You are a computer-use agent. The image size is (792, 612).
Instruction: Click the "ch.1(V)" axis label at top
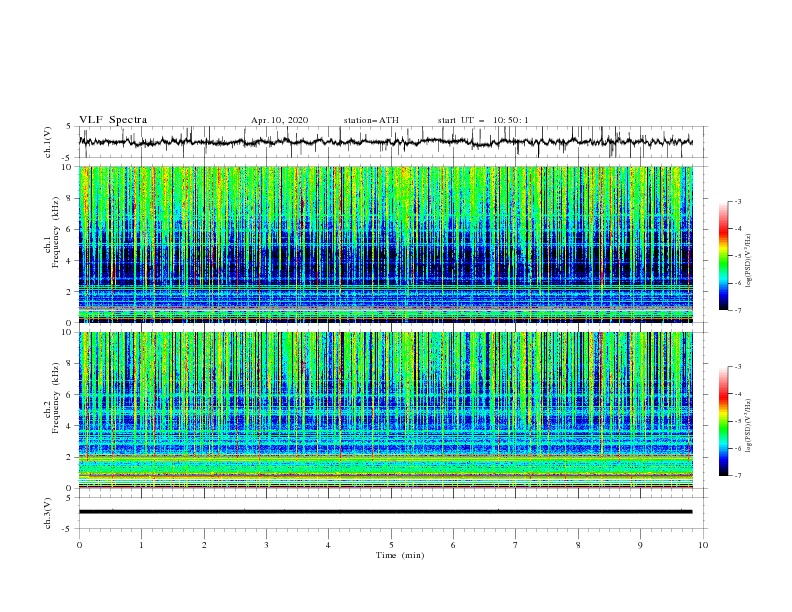(x=48, y=142)
